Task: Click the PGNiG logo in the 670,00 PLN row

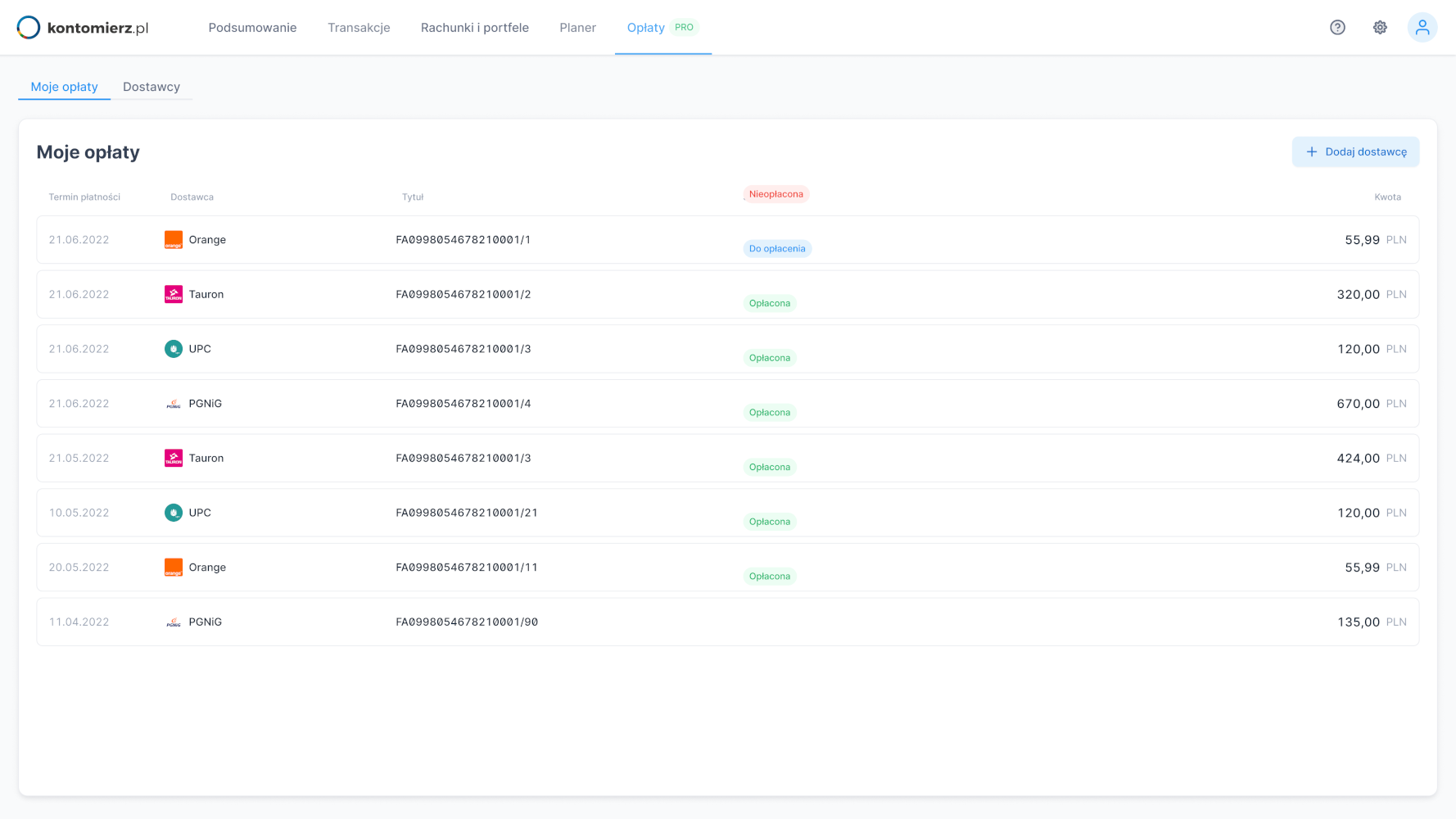Action: point(174,404)
